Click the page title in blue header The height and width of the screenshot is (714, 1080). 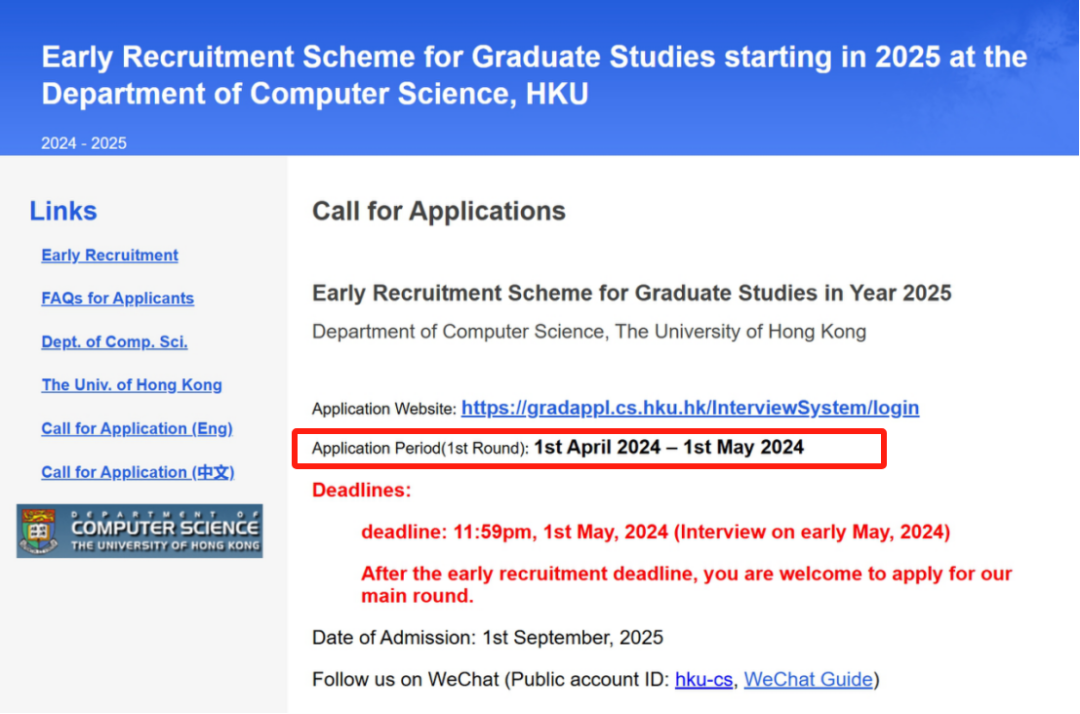point(534,75)
